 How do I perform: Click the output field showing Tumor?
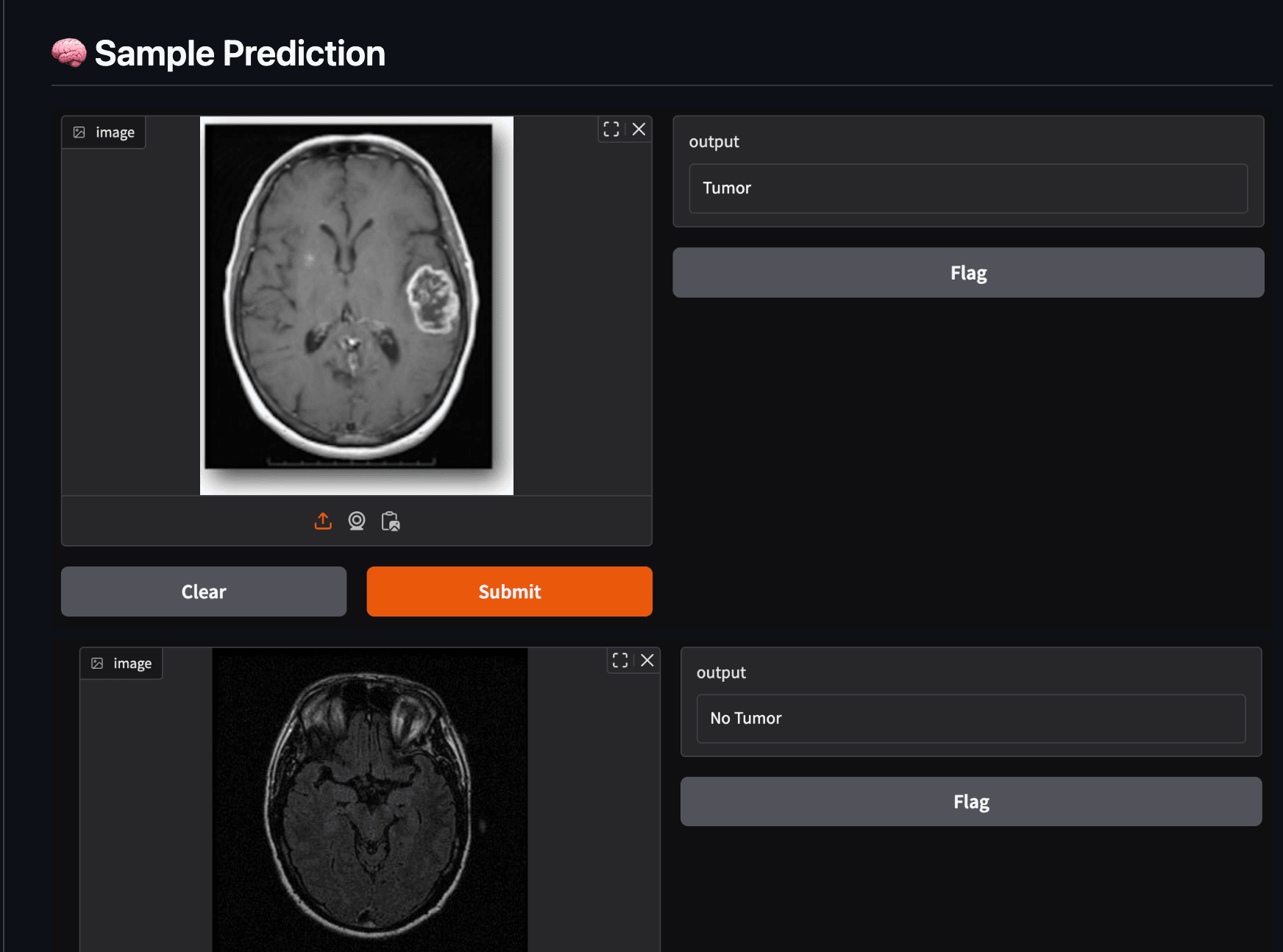(x=968, y=188)
